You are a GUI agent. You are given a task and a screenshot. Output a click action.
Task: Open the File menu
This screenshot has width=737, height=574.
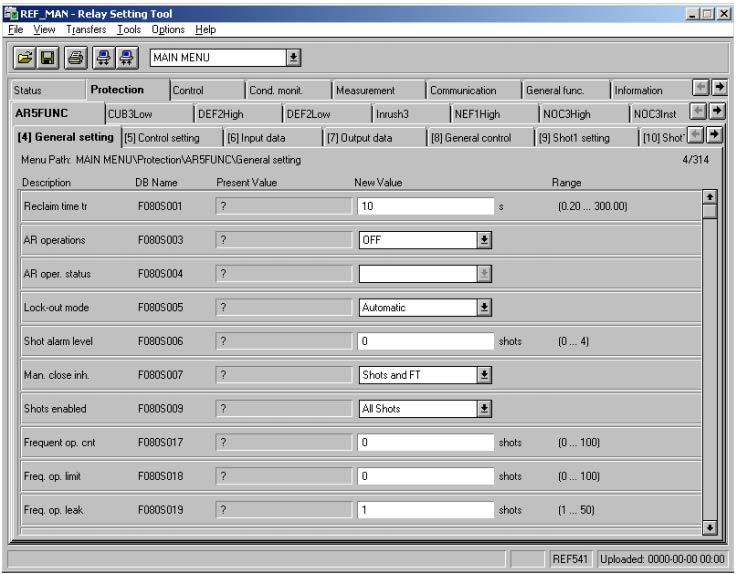[16, 30]
